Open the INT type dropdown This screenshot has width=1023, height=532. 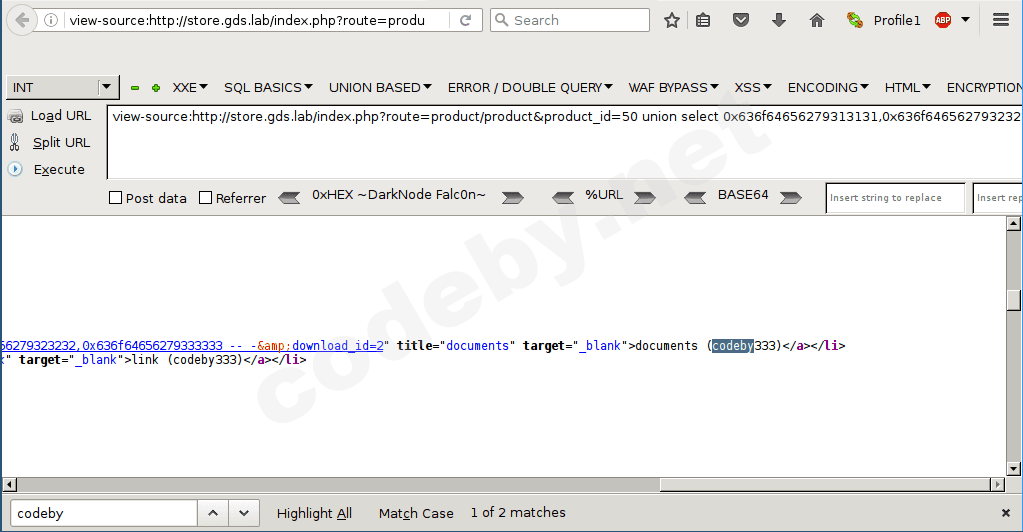pos(62,87)
